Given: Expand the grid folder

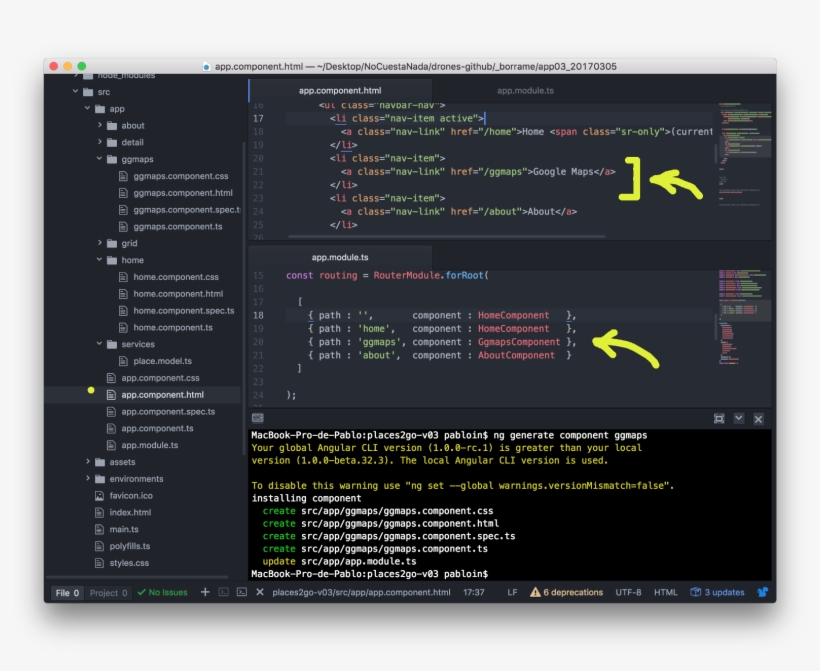Looking at the screenshot, I should point(99,243).
